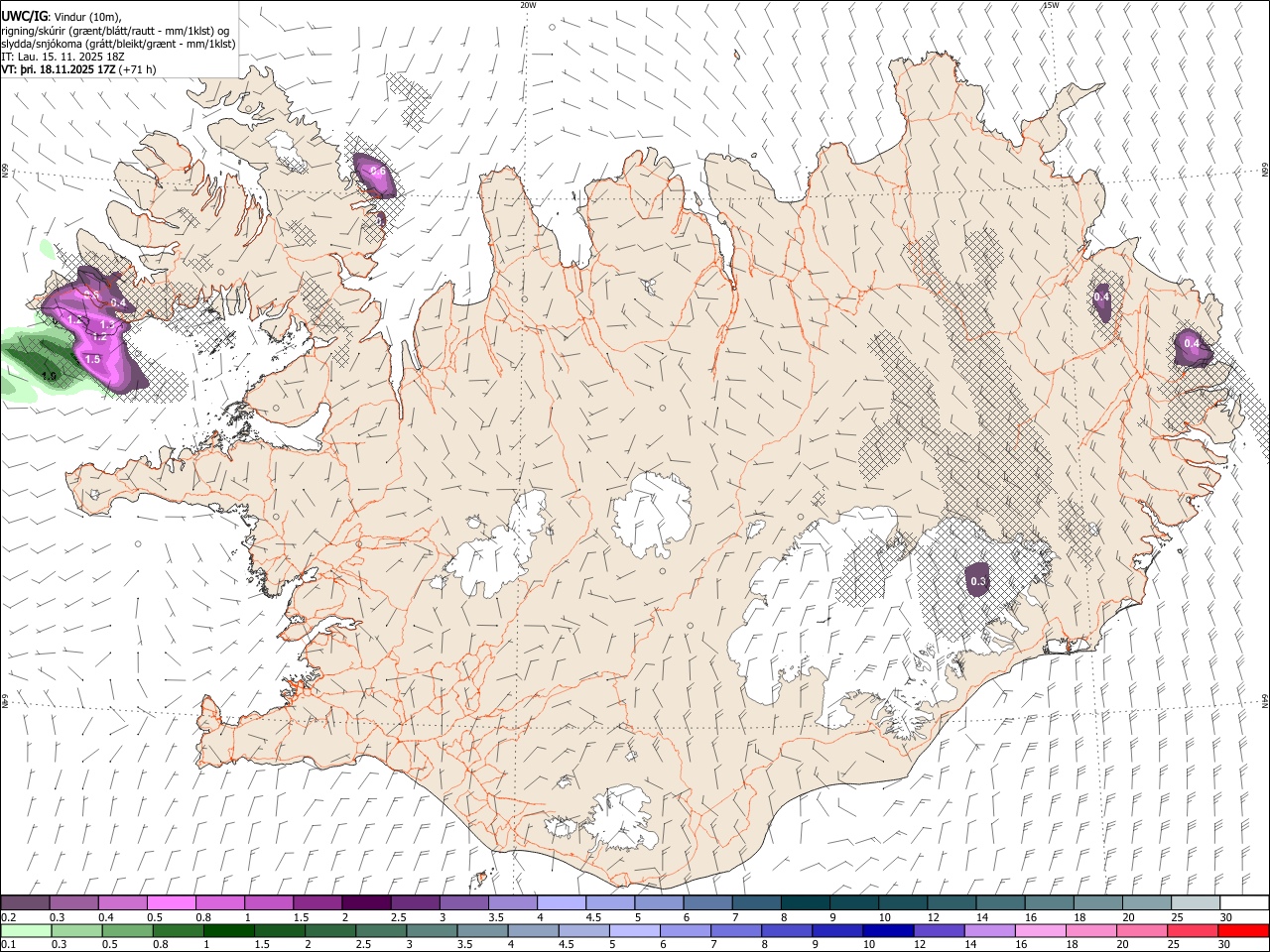The image size is (1270, 952).
Task: Click the 0.6 snowfall value north of Westfjords
Action: (378, 172)
